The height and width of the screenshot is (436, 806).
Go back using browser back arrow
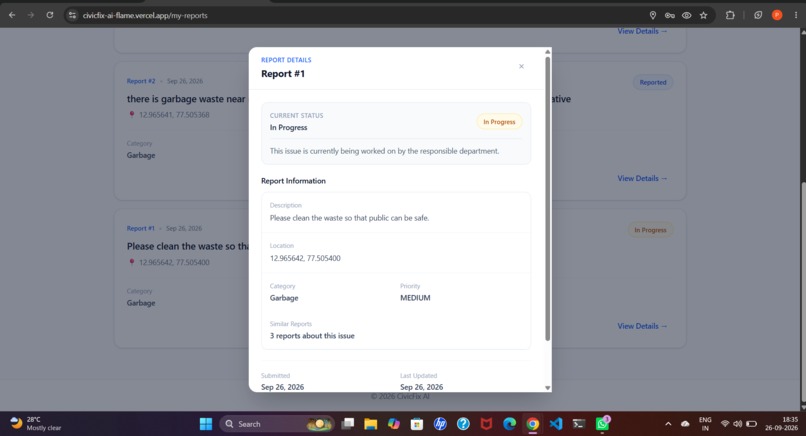click(12, 15)
